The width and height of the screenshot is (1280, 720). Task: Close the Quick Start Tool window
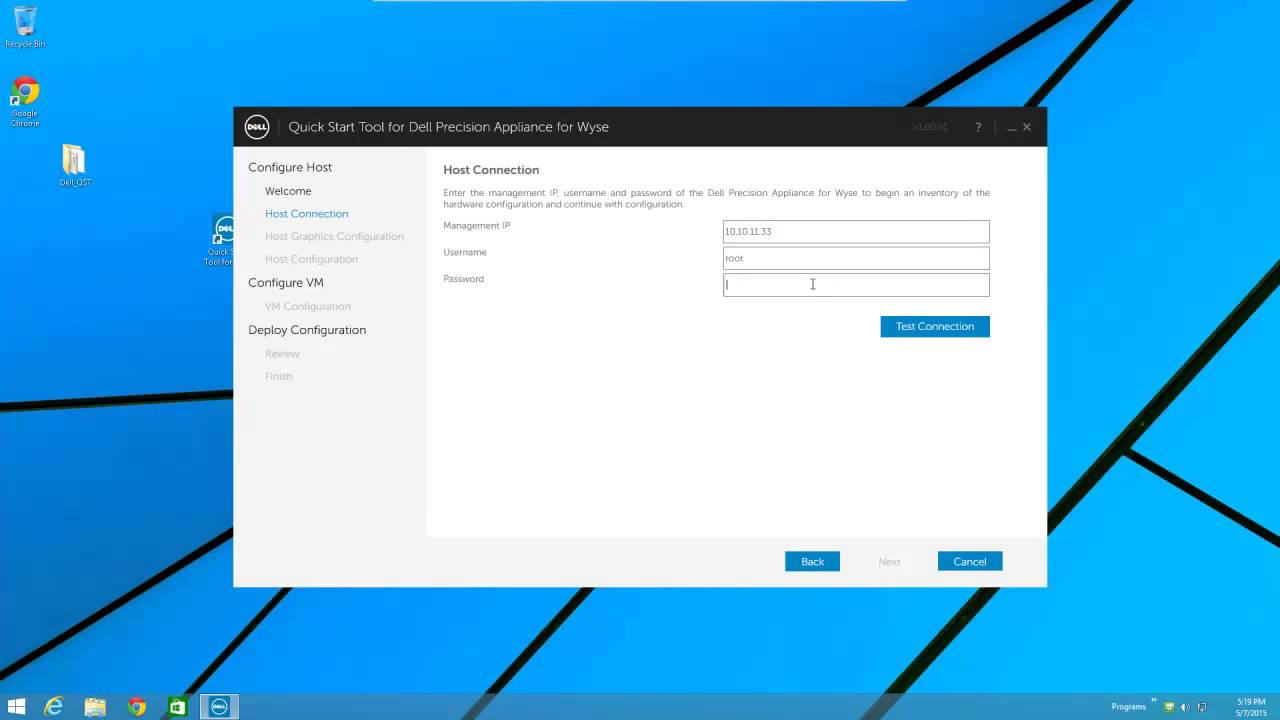coord(1027,127)
